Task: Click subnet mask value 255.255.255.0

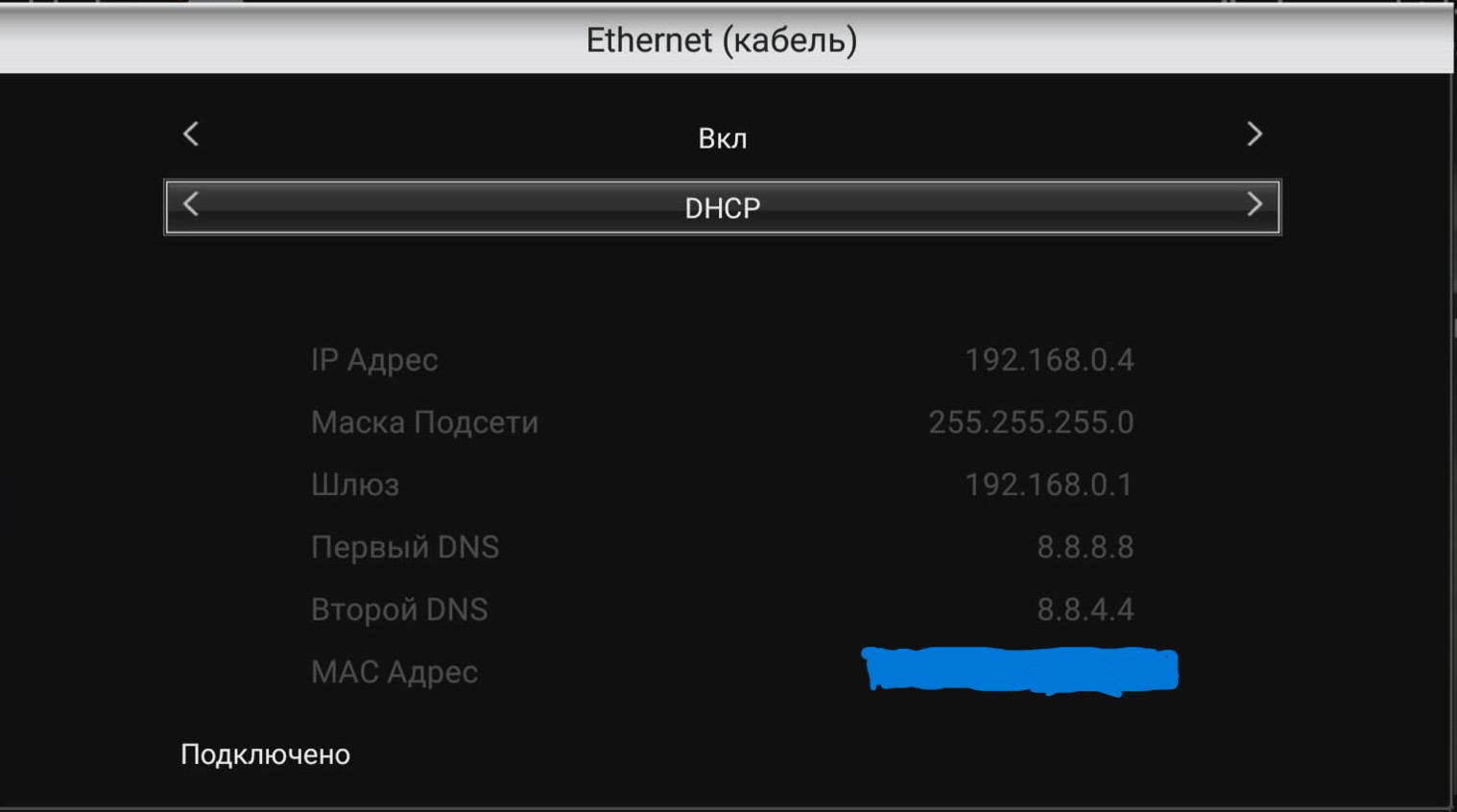Action: tap(1031, 422)
